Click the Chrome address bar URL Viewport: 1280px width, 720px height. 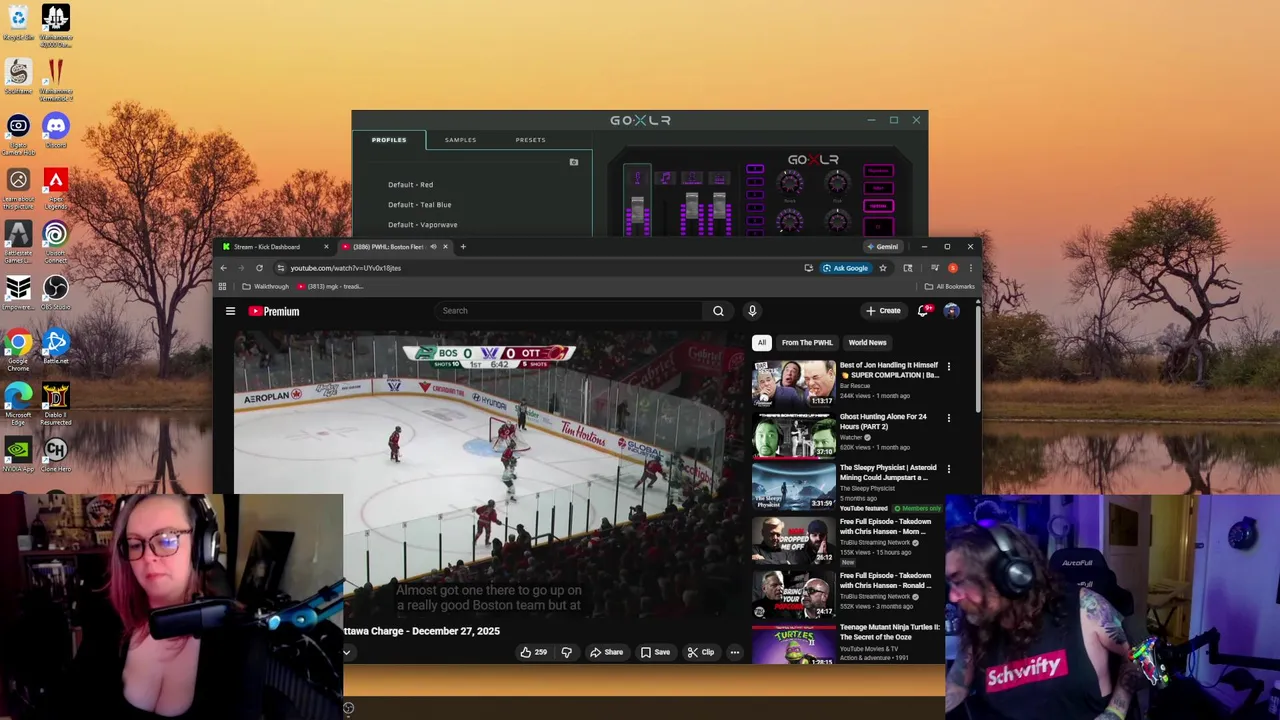[x=346, y=268]
